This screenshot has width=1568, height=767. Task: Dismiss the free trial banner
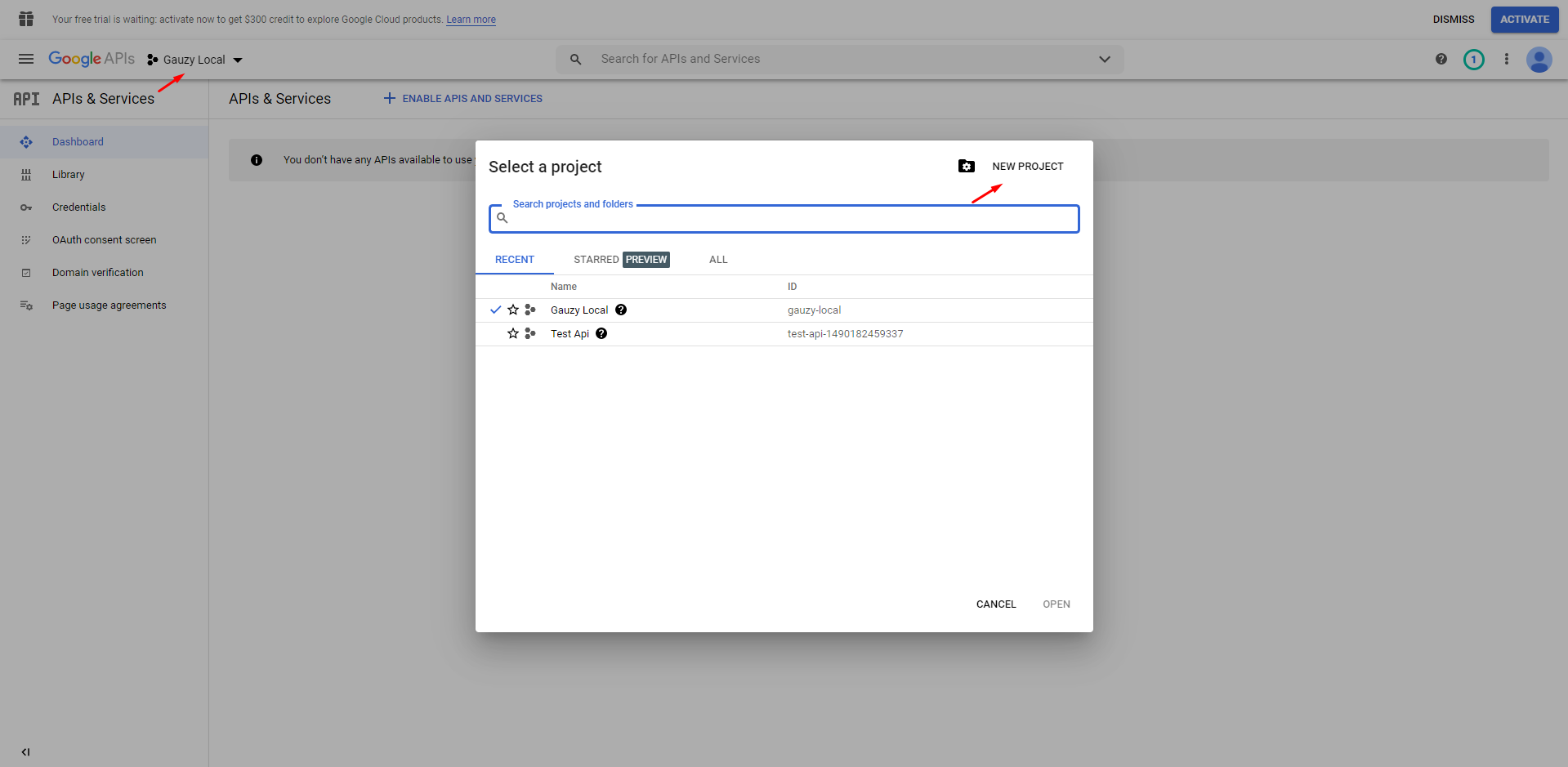[x=1454, y=20]
